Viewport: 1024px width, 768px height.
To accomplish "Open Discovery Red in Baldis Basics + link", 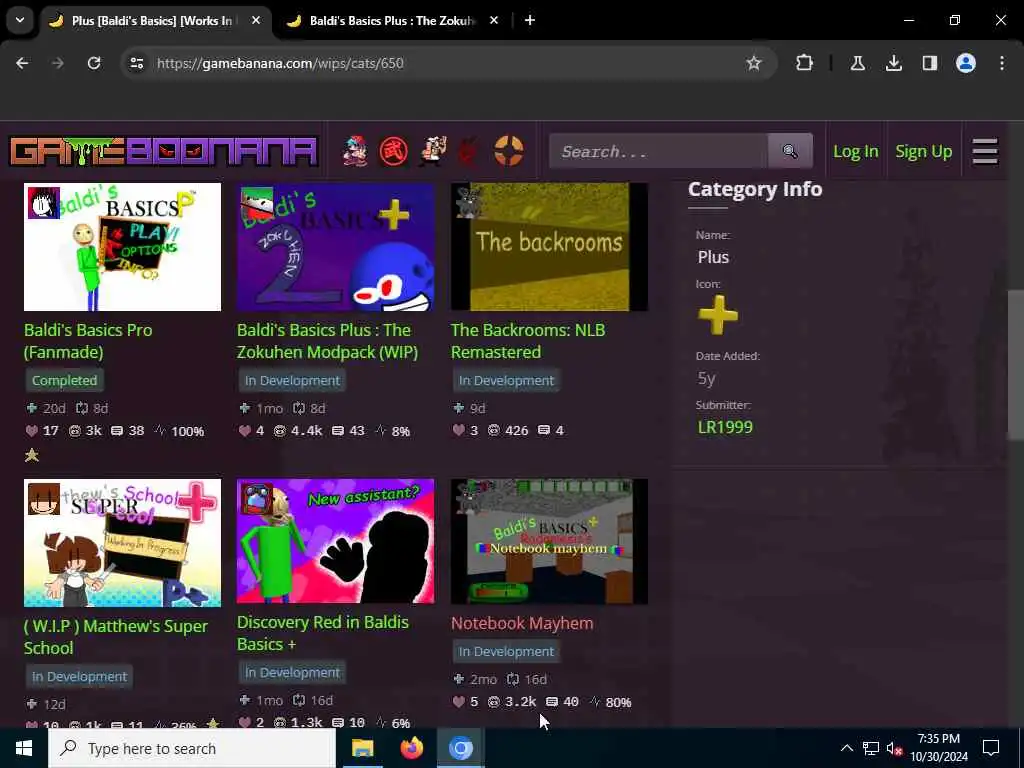I will click(x=323, y=633).
